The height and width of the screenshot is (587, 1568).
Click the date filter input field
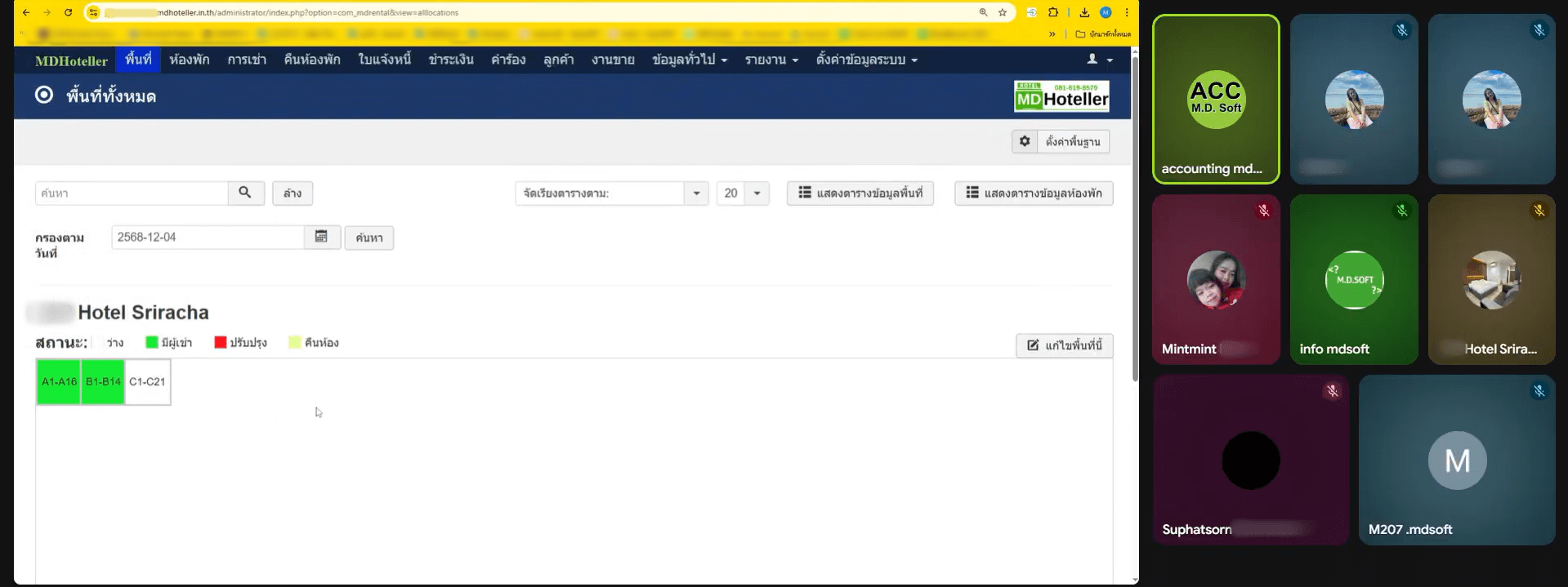tap(208, 238)
